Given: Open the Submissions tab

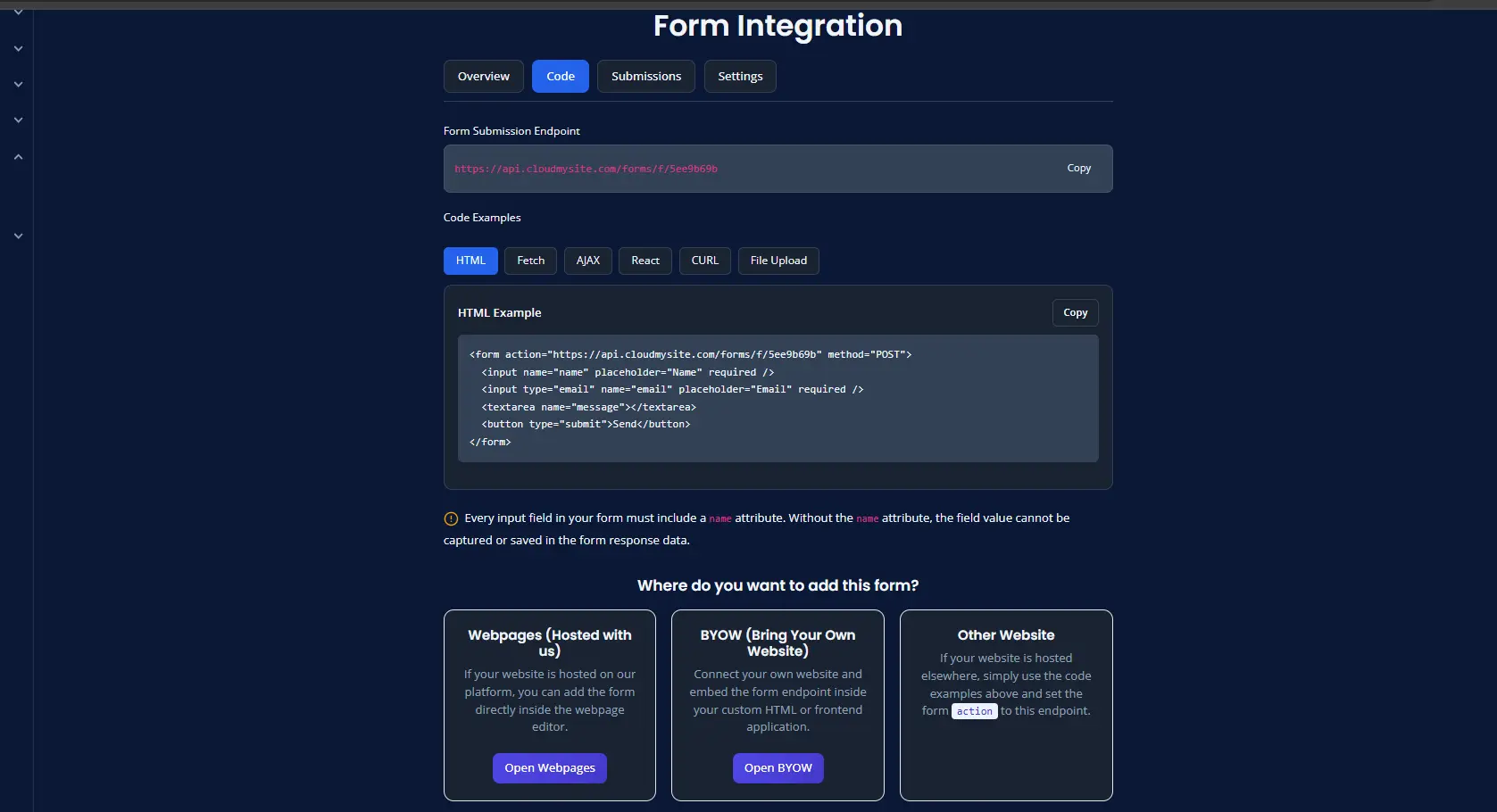Looking at the screenshot, I should point(645,76).
